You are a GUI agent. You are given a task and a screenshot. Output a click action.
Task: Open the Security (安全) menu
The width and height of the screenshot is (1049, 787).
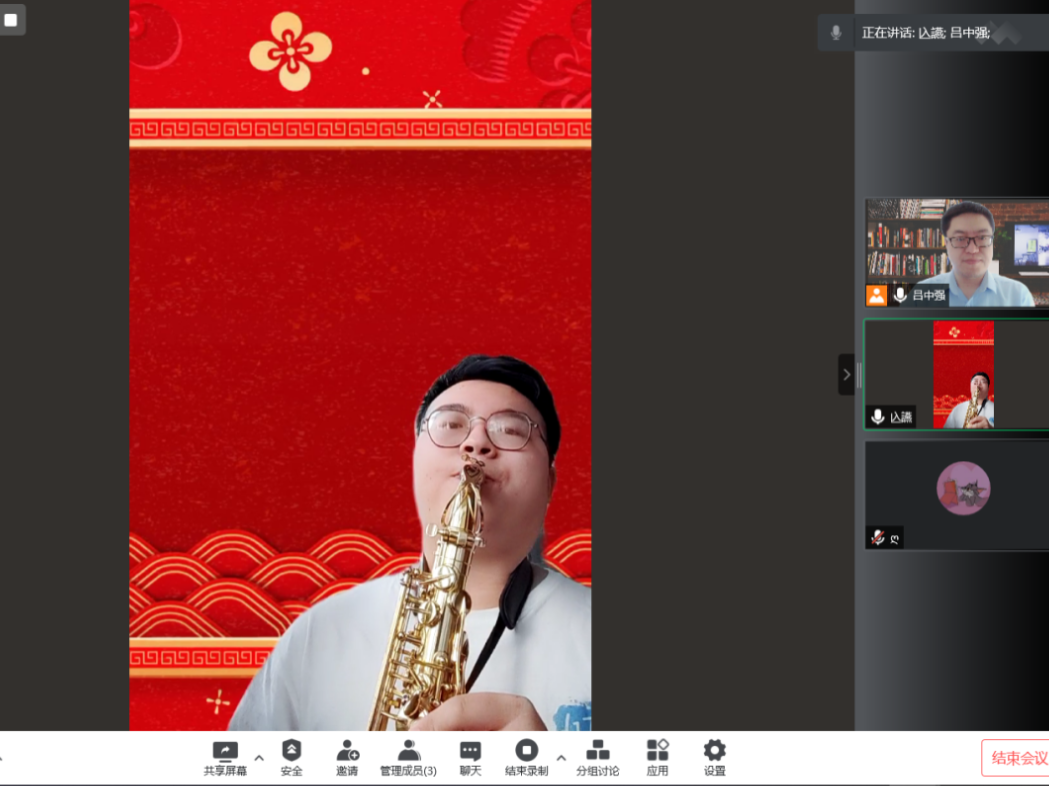pyautogui.click(x=292, y=758)
